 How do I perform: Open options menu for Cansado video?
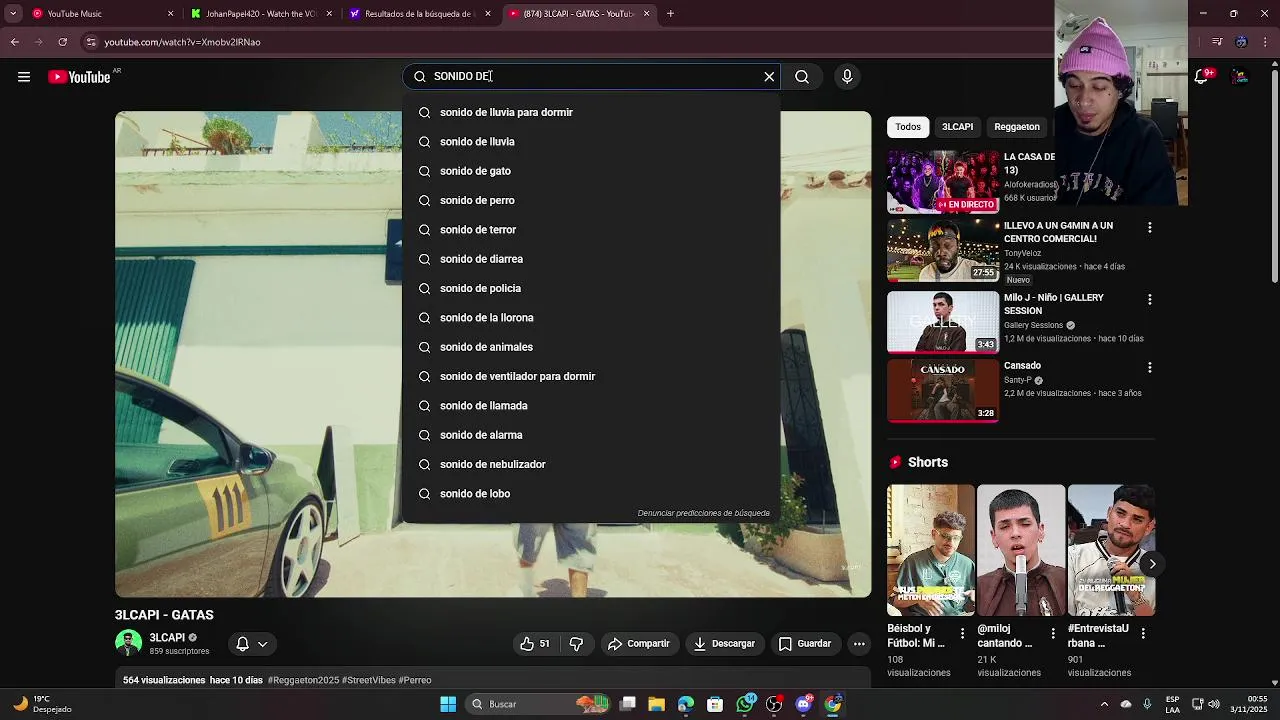(1149, 368)
